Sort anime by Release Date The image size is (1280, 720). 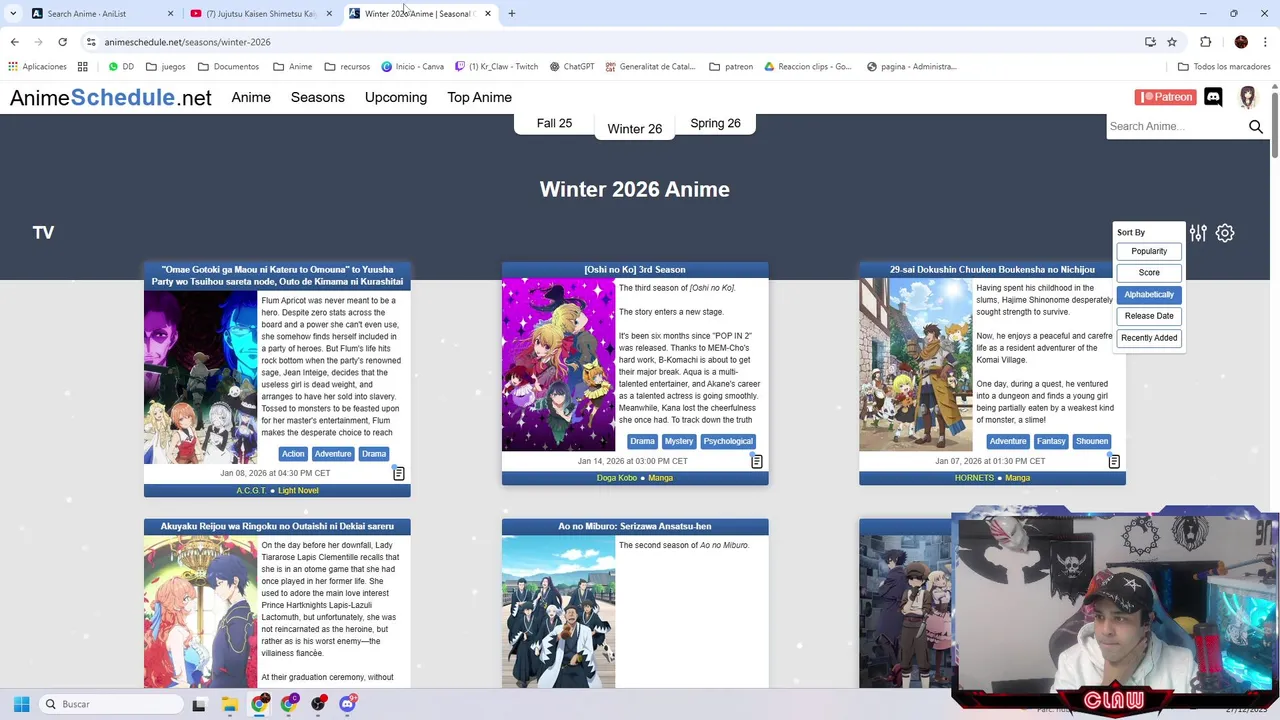click(x=1149, y=316)
